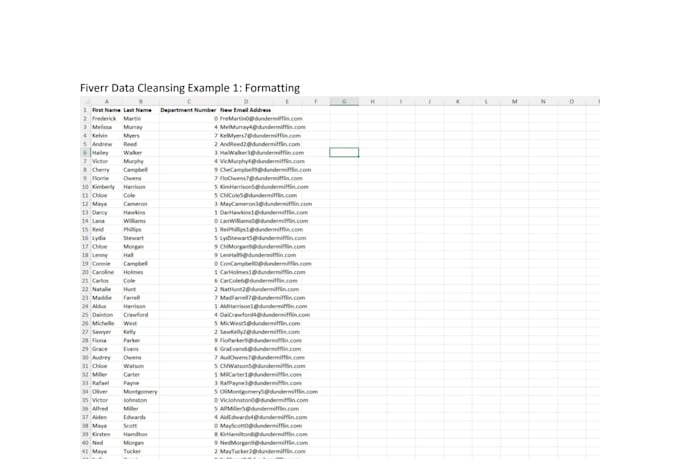The width and height of the screenshot is (680, 459).
Task: Select the cell containing 'Kelvin'
Action: [106, 136]
